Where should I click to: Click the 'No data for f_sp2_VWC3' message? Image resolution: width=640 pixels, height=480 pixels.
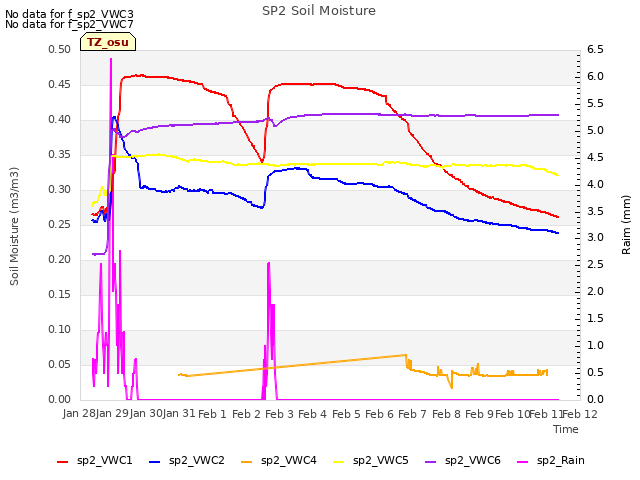pyautogui.click(x=69, y=14)
